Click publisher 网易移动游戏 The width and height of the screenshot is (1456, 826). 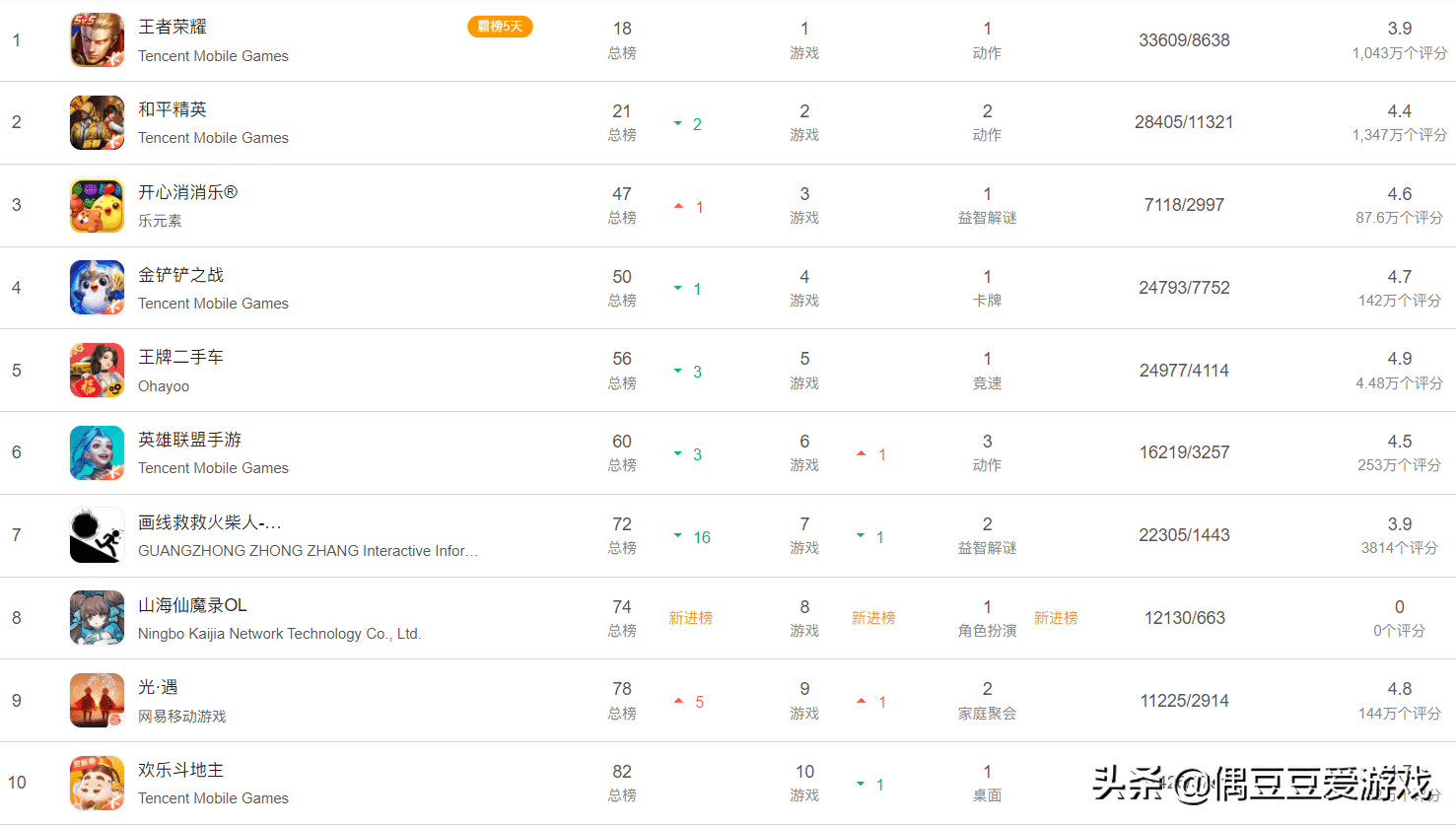[182, 717]
